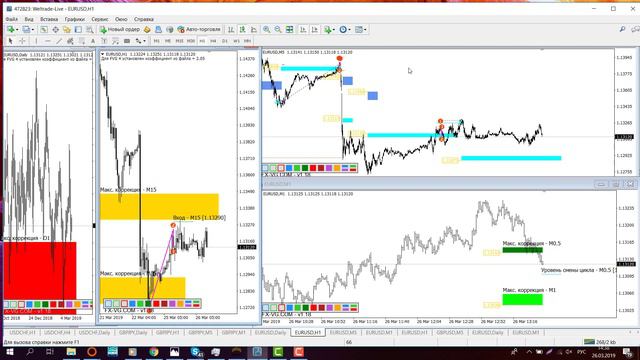The width and height of the screenshot is (640, 360).
Task: Launch MetaEditor from the toolbar
Action: (x=147, y=29)
